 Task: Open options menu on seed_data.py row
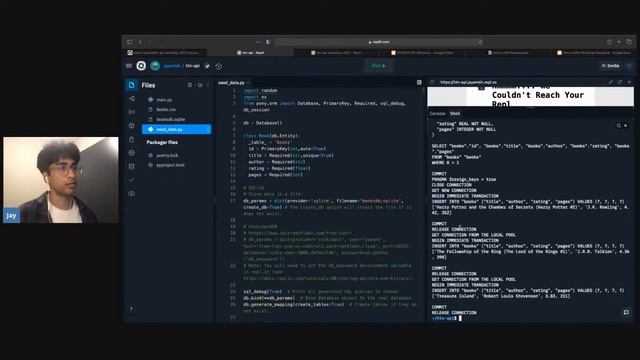click(208, 129)
